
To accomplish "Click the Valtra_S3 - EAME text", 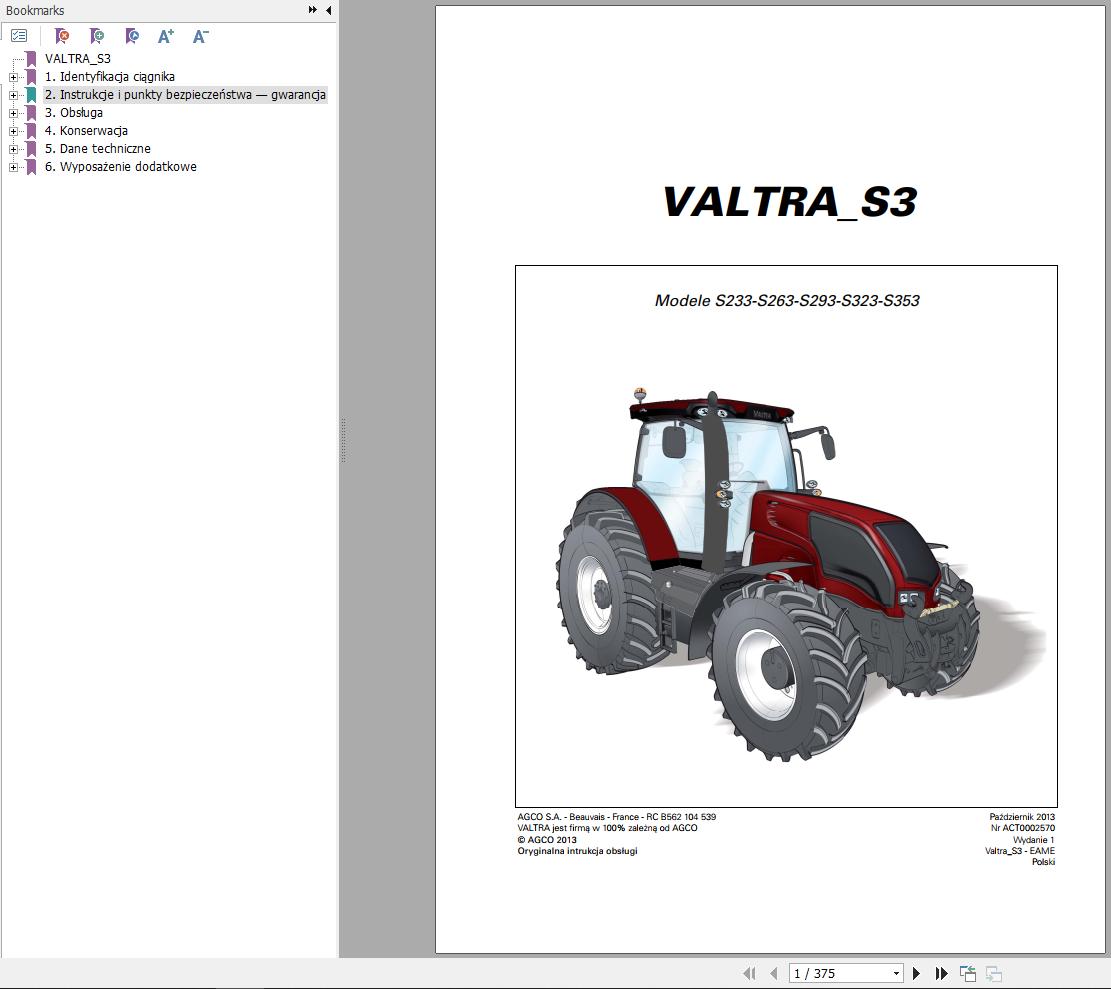I will (1020, 851).
